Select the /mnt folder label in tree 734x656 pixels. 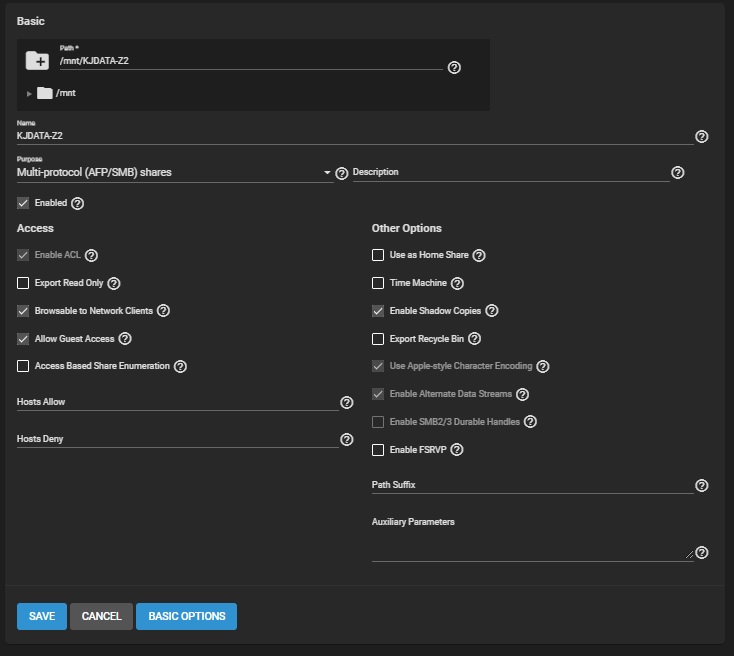66,93
